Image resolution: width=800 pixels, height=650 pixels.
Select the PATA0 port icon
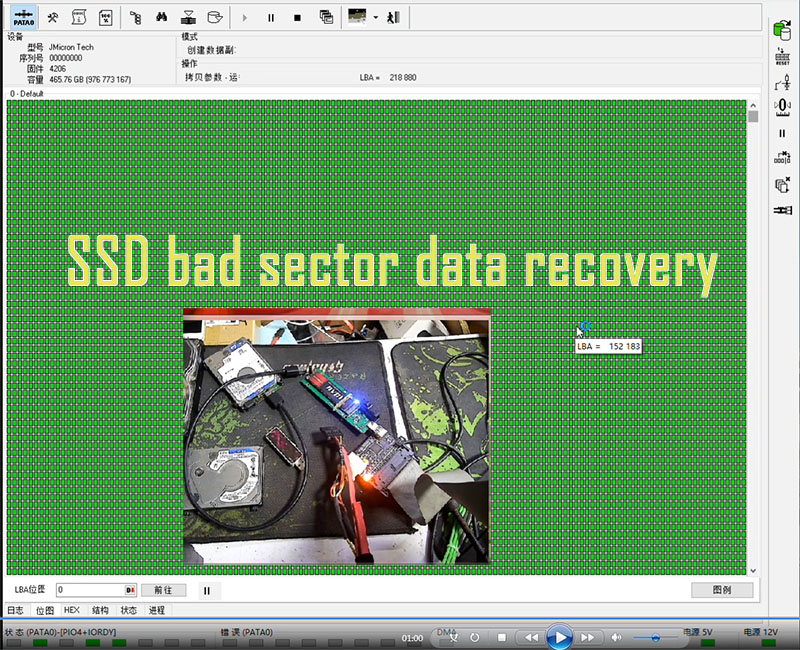[23, 18]
